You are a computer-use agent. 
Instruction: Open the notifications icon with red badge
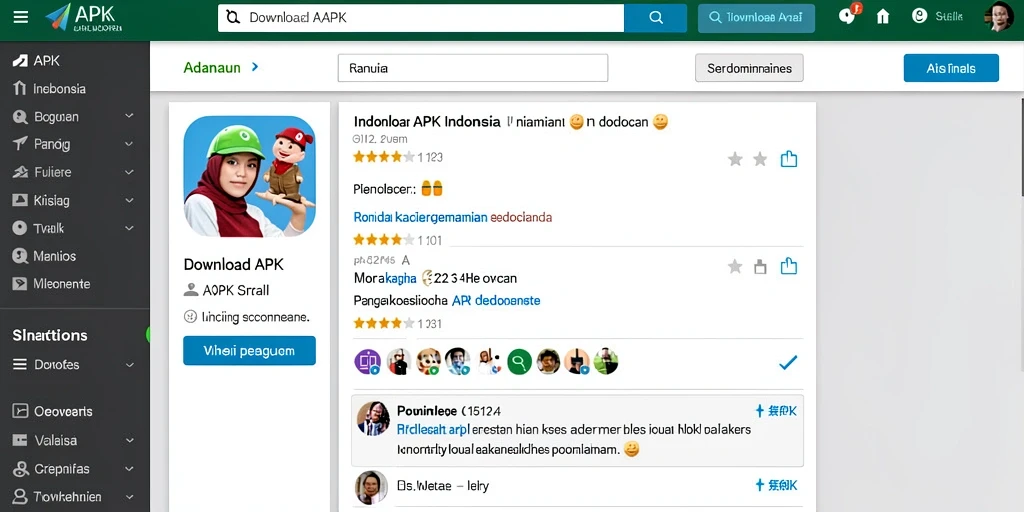pyautogui.click(x=848, y=15)
